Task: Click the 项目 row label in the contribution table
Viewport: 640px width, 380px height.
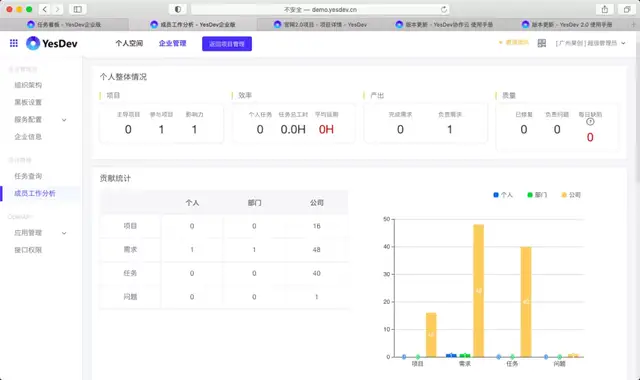Action: [130, 226]
